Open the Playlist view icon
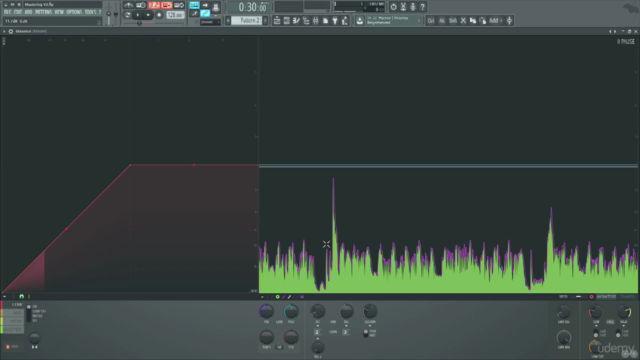This screenshot has height=360, width=640. (277, 20)
